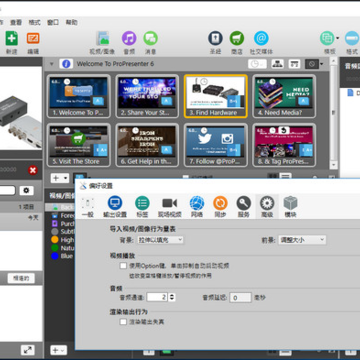This screenshot has width=360, height=360.
Task: Open the Audio music note icon
Action: tap(129, 38)
